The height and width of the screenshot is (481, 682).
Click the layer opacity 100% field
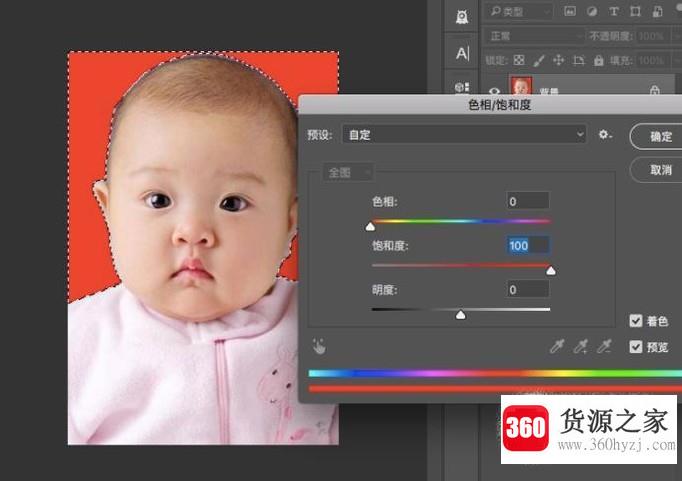(652, 36)
